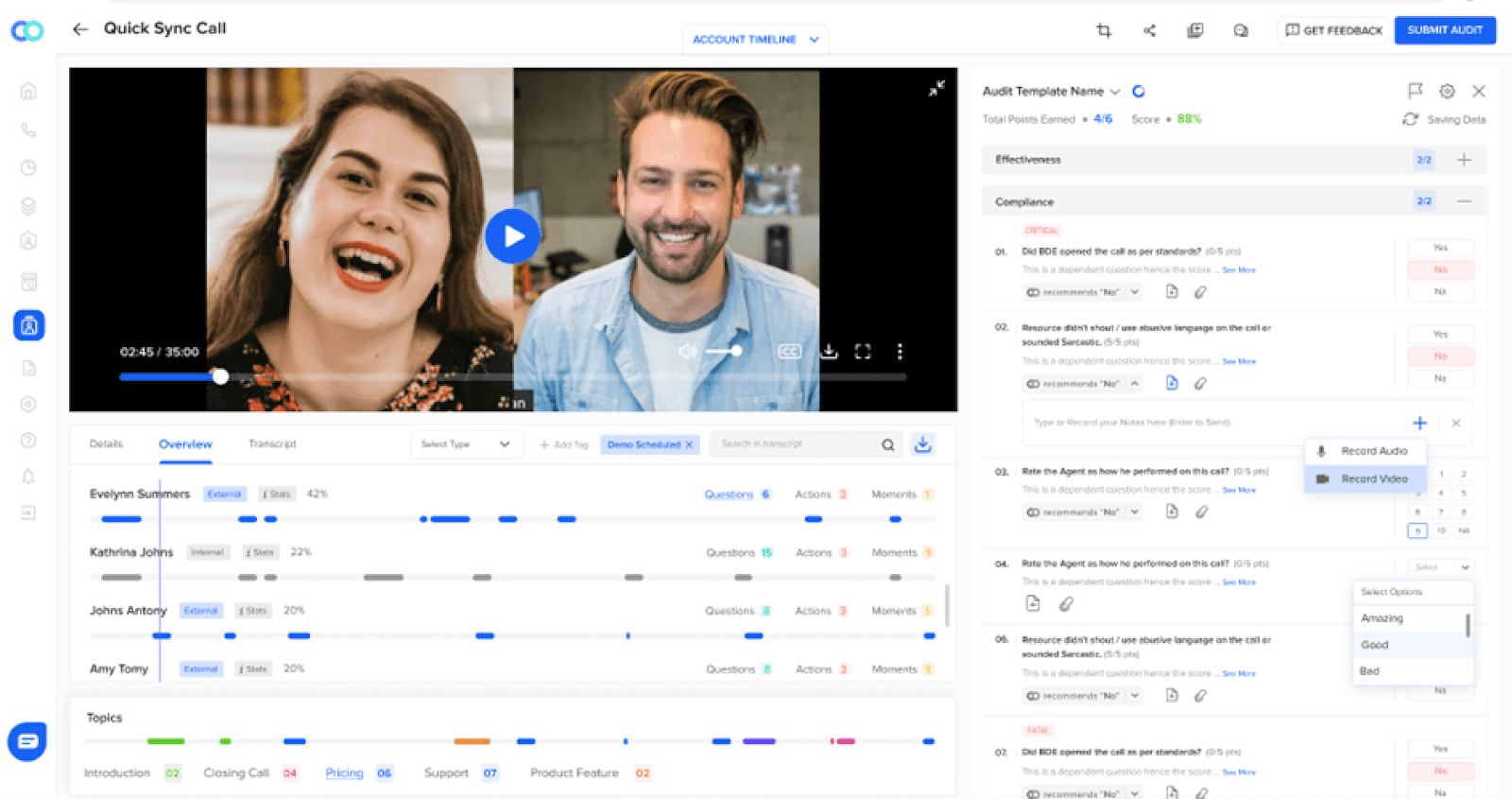Select Yes for question 01
This screenshot has height=799, width=1512.
click(1440, 248)
